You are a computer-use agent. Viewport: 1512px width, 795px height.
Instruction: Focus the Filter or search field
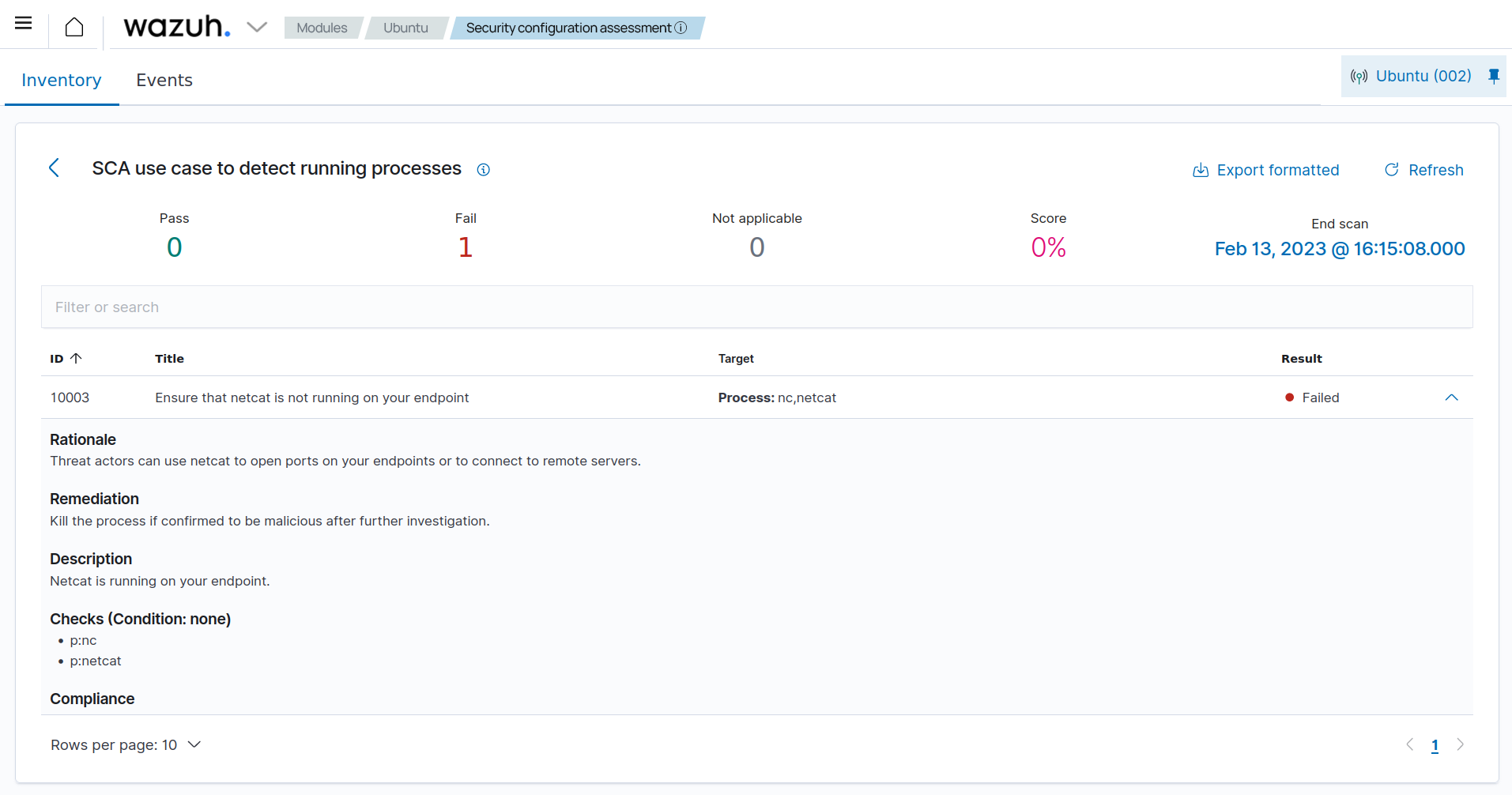[756, 307]
